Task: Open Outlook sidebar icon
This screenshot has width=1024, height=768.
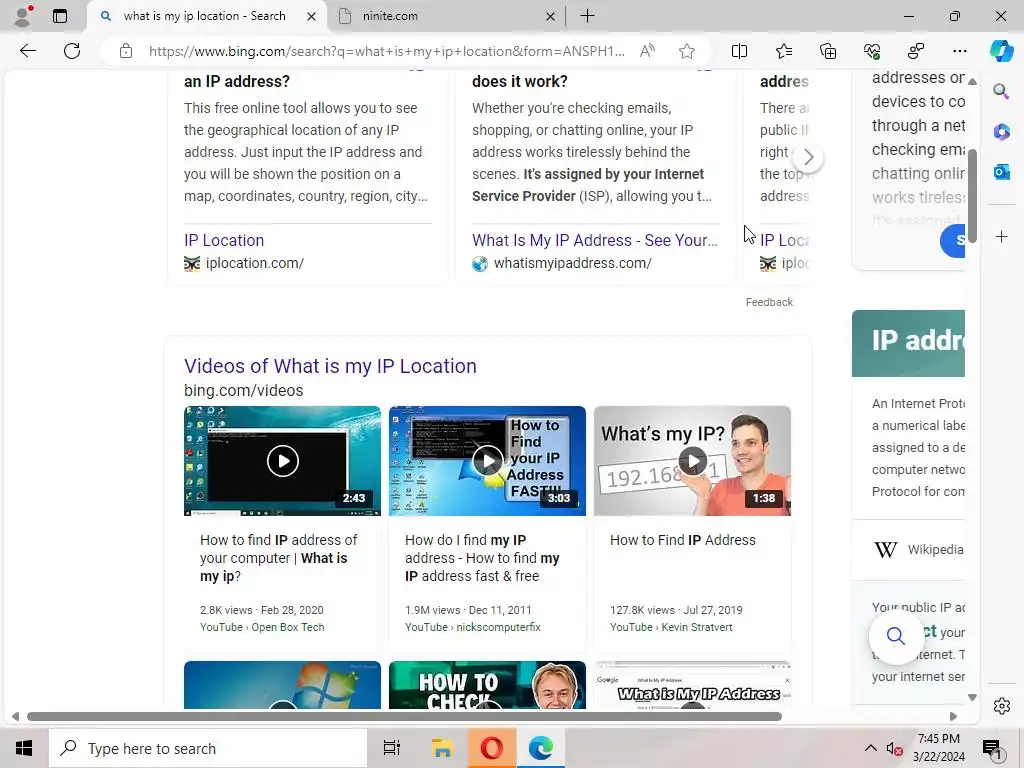Action: pos(1001,172)
